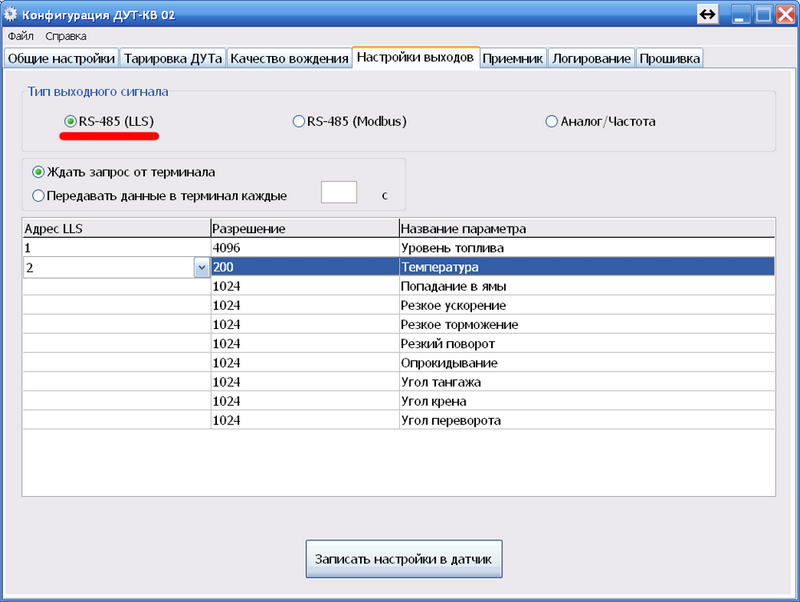This screenshot has width=800, height=602.
Task: Select the Опрокидывание row
Action: 398,363
